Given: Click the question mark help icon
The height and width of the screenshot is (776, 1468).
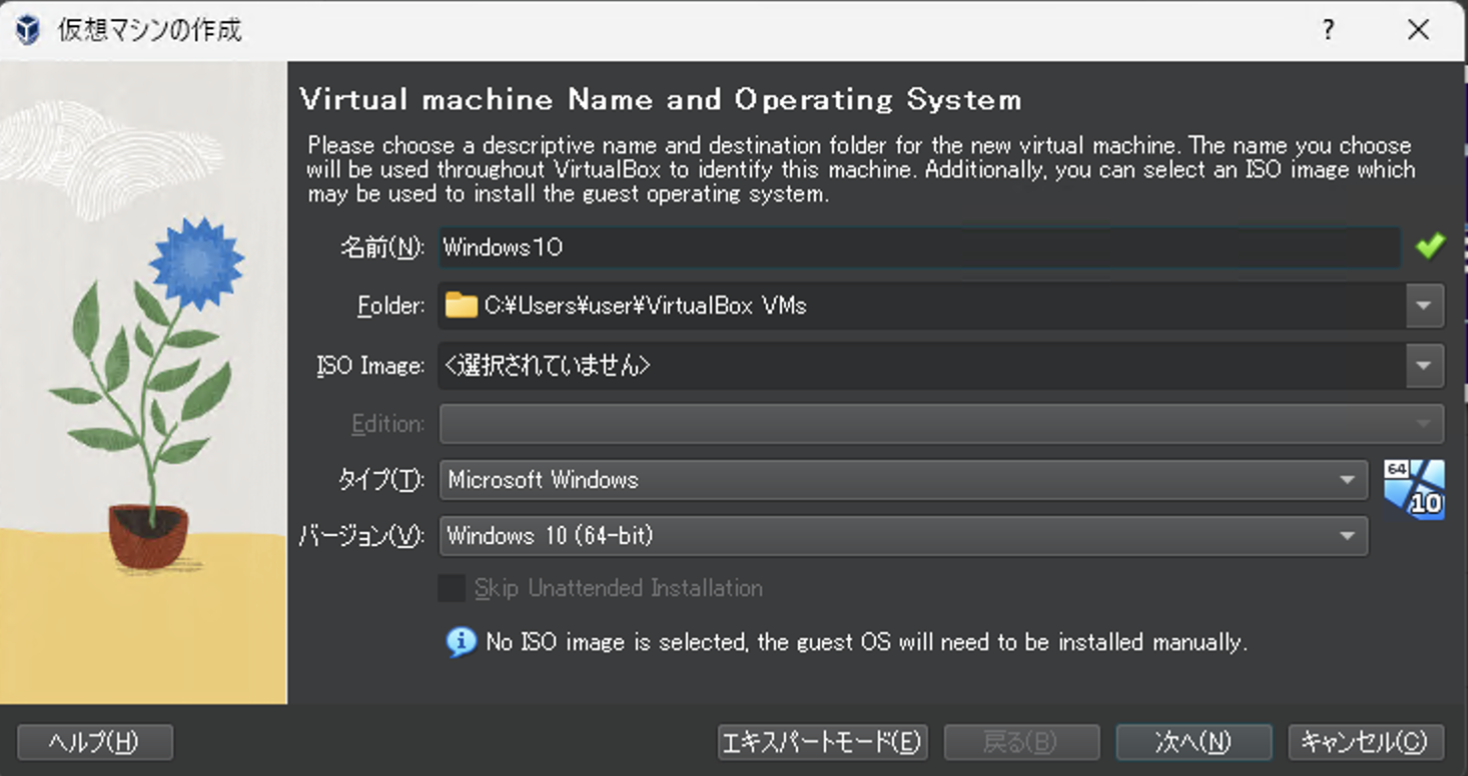Looking at the screenshot, I should [x=1327, y=30].
